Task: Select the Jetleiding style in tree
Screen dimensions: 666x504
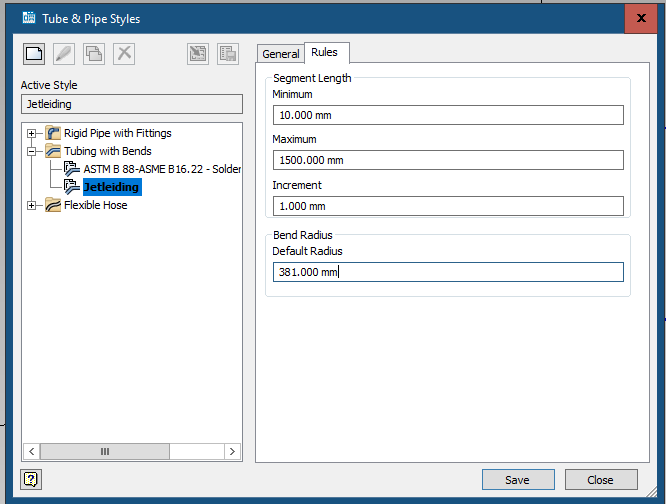Action: [112, 187]
